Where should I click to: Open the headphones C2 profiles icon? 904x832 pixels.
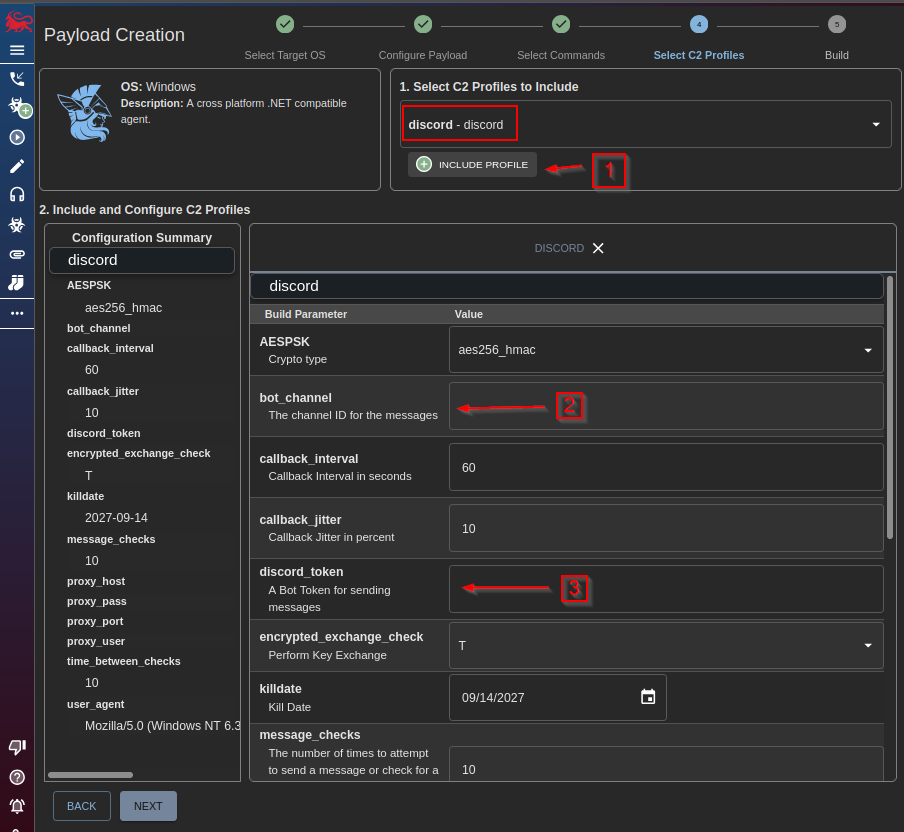pos(17,195)
